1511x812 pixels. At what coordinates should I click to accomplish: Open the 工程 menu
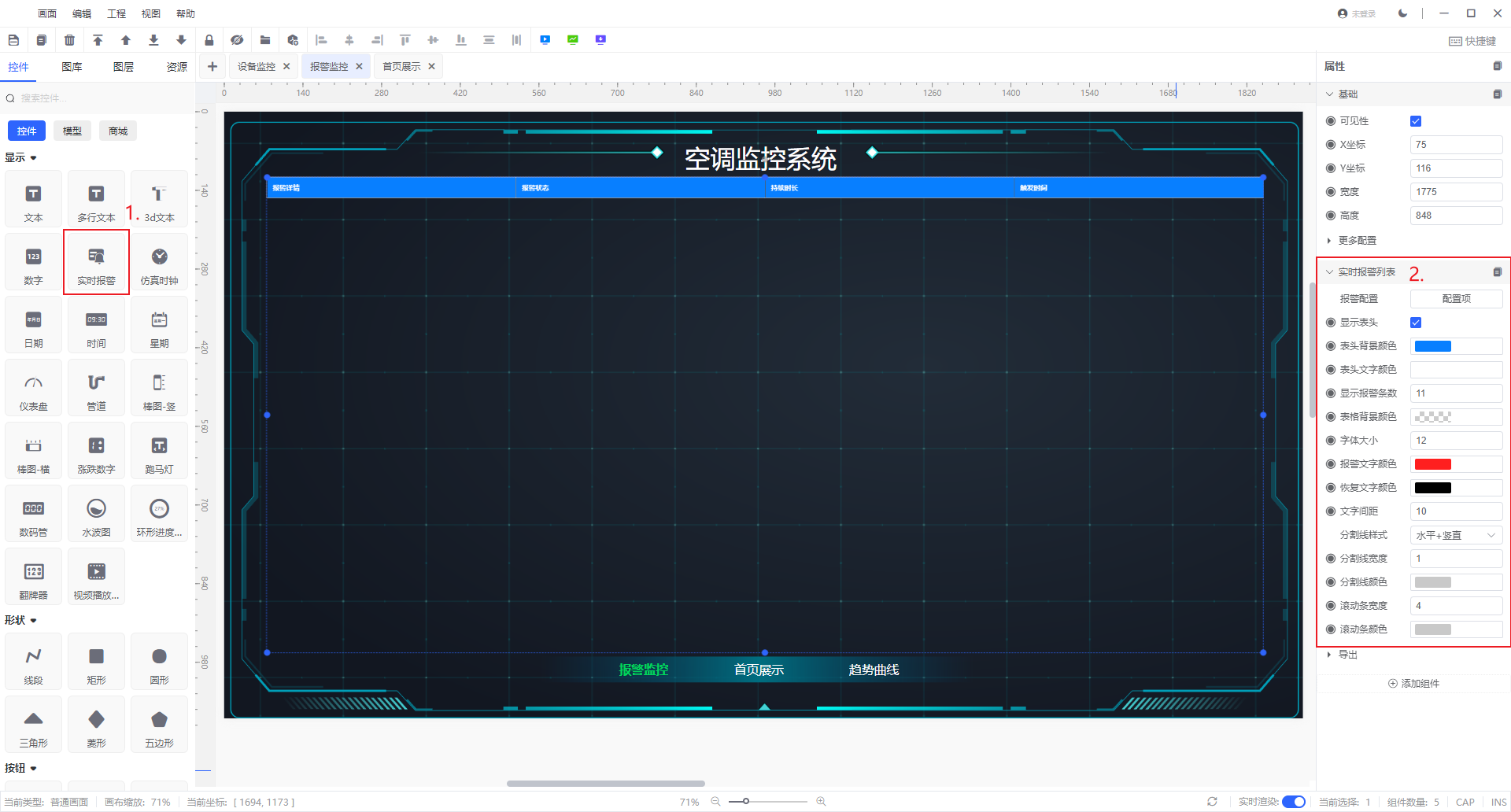pyautogui.click(x=116, y=13)
